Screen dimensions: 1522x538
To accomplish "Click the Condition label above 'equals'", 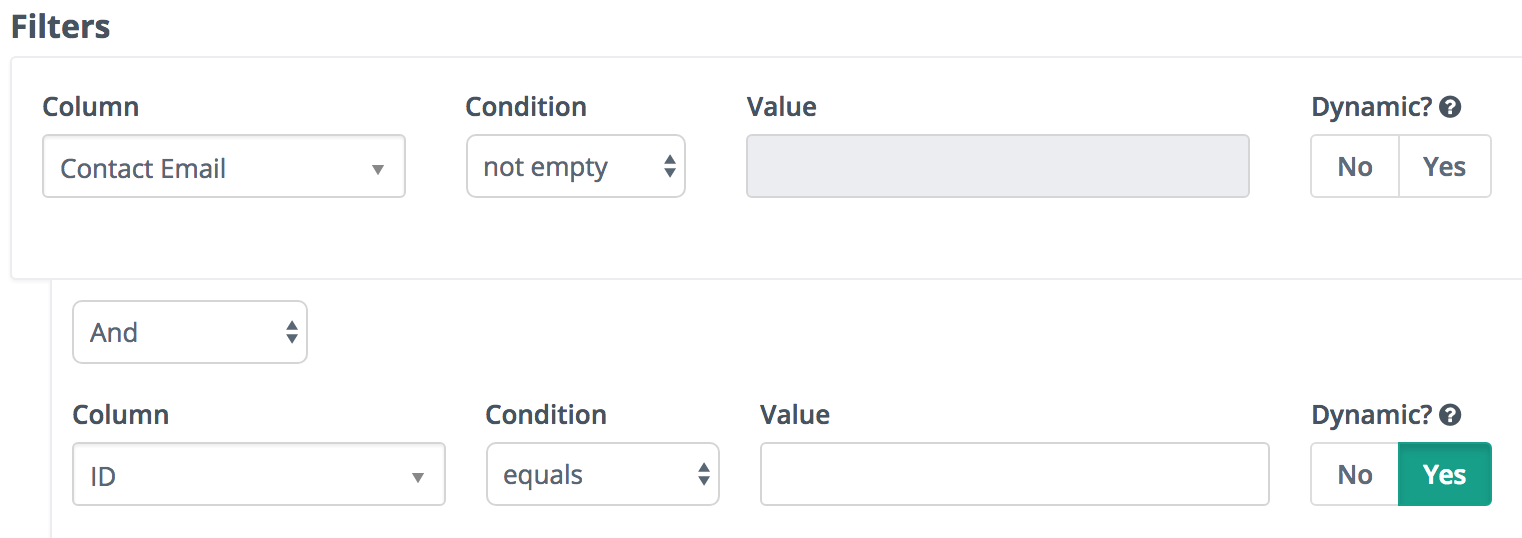I will pyautogui.click(x=546, y=415).
